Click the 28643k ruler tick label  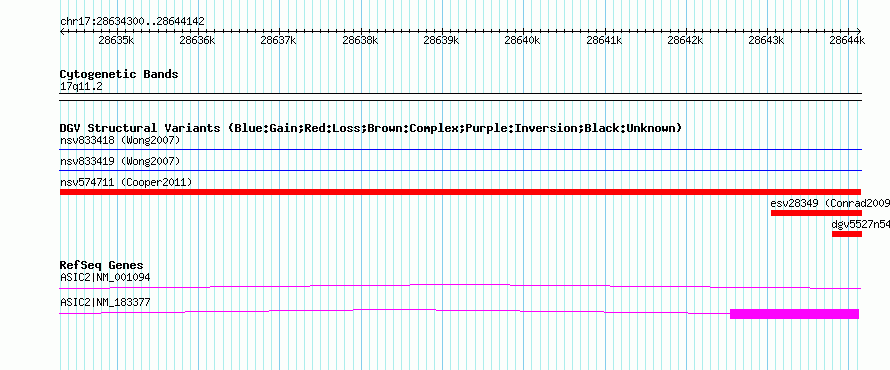(x=766, y=40)
